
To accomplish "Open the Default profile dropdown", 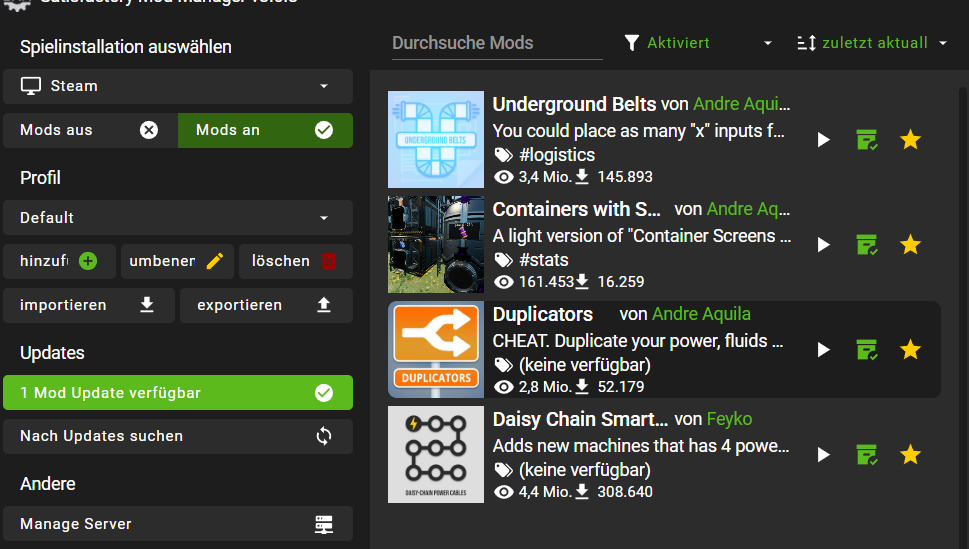I will click(178, 218).
